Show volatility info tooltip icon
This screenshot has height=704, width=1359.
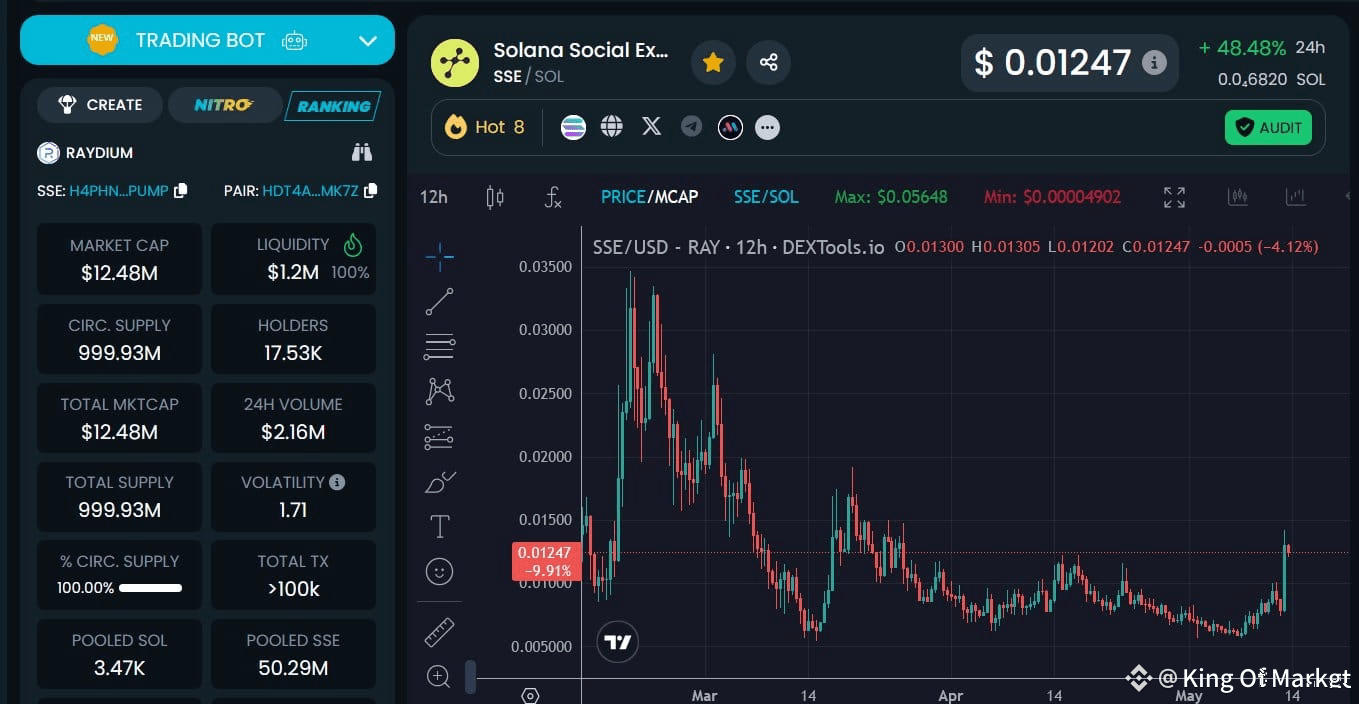click(337, 482)
